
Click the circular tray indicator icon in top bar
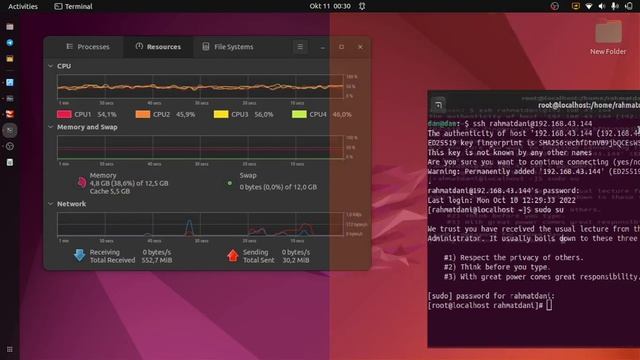(554, 6)
